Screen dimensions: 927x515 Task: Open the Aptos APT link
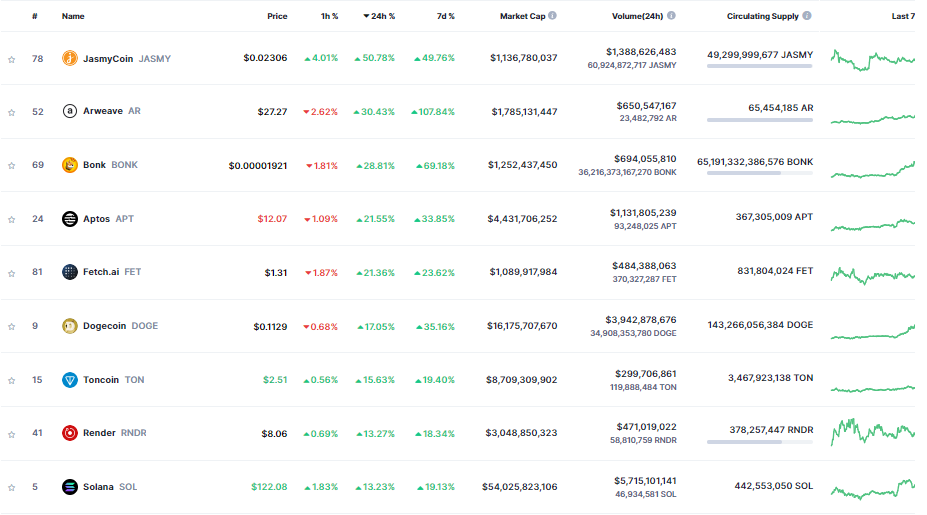[x=108, y=219]
